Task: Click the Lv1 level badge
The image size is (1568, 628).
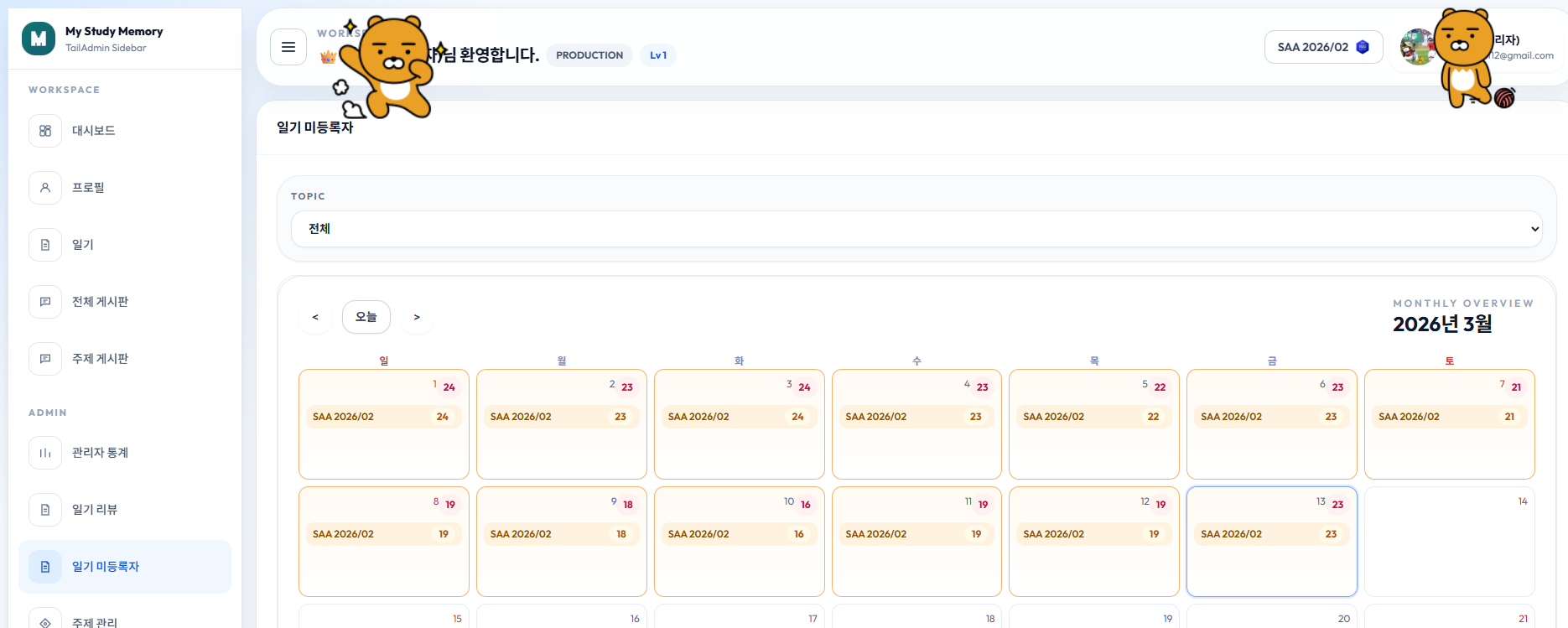Action: (x=658, y=55)
